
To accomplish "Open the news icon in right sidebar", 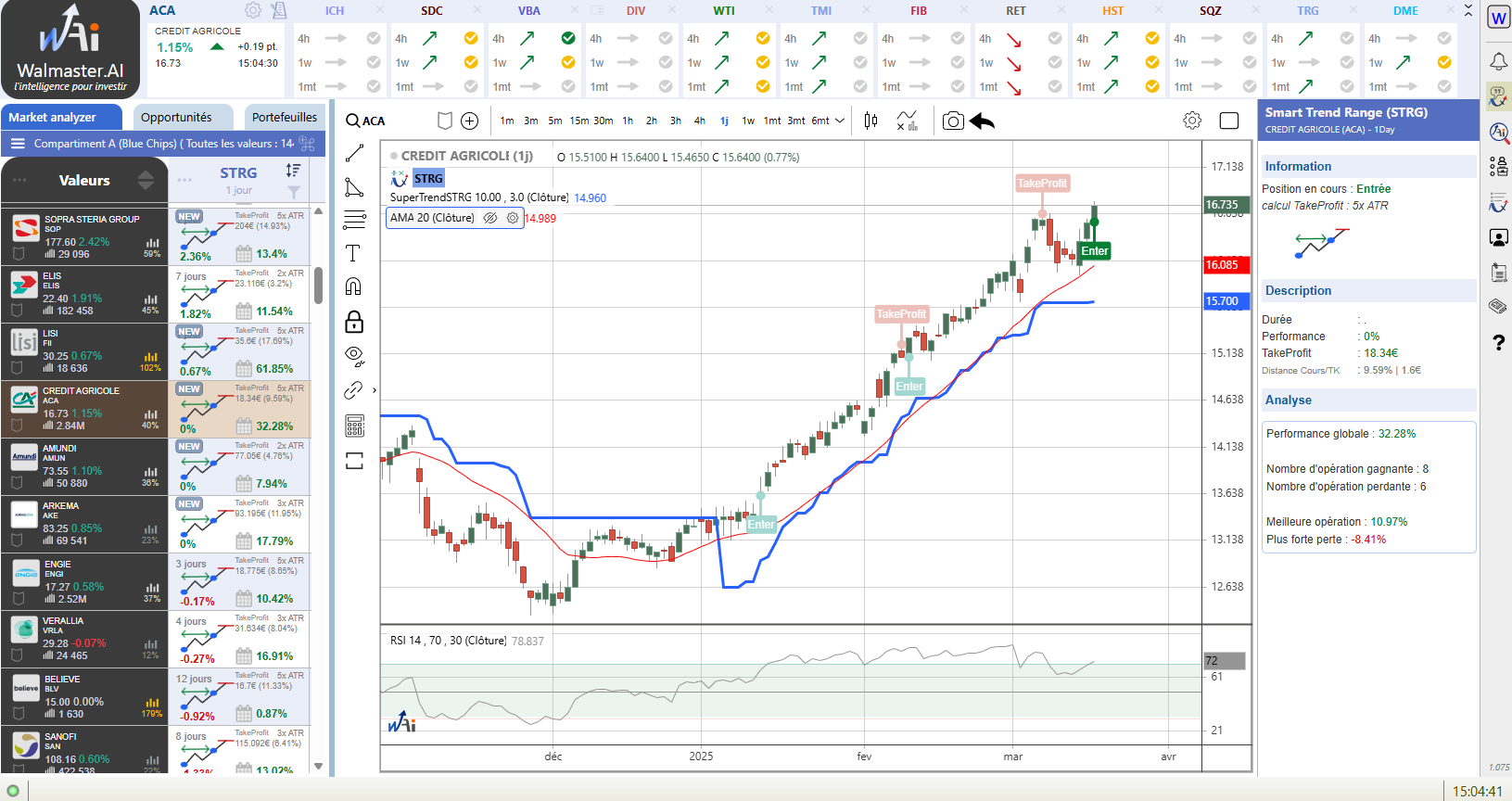I will point(1498,305).
